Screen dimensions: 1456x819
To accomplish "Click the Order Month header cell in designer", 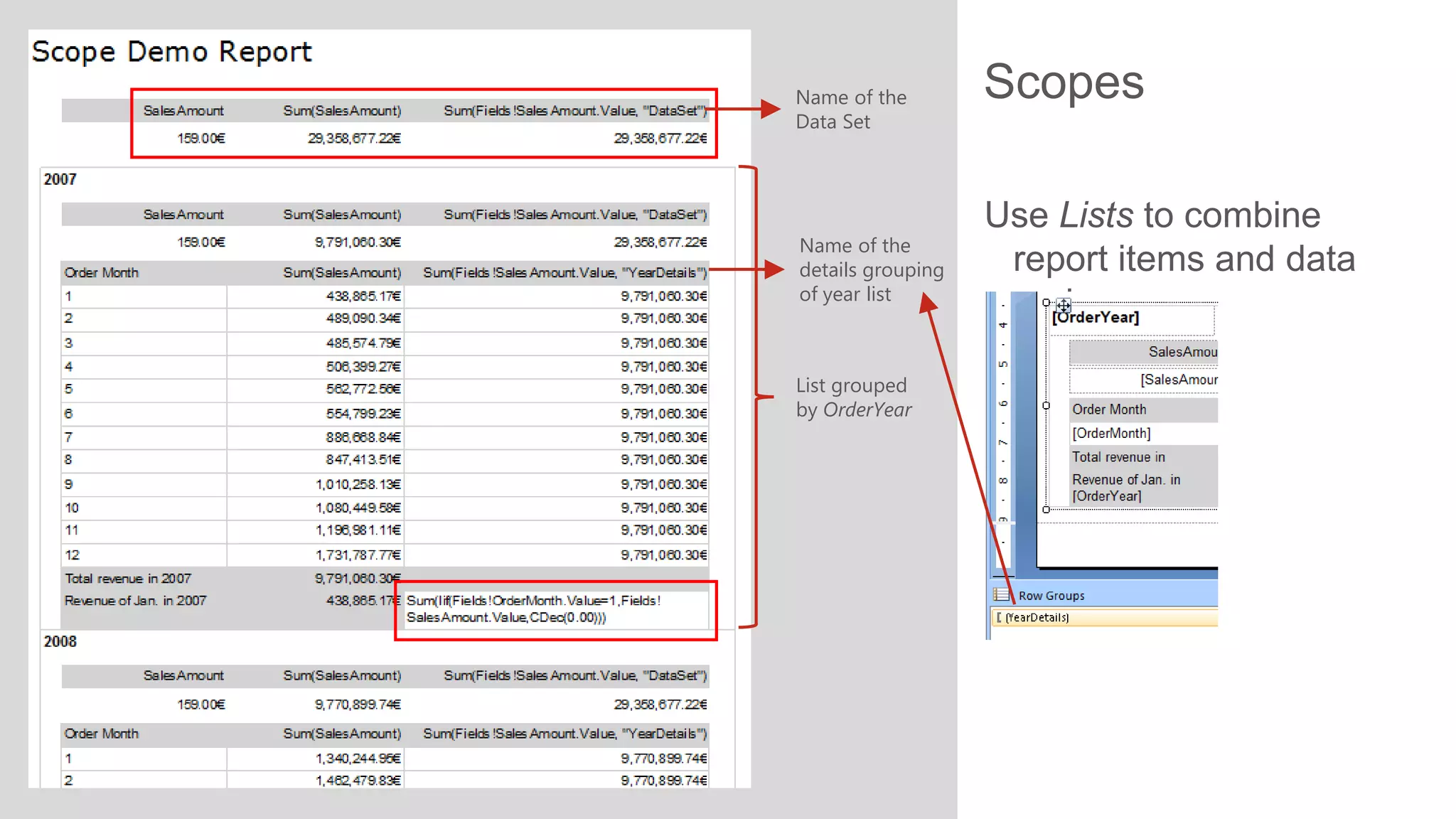I will pyautogui.click(x=1144, y=409).
